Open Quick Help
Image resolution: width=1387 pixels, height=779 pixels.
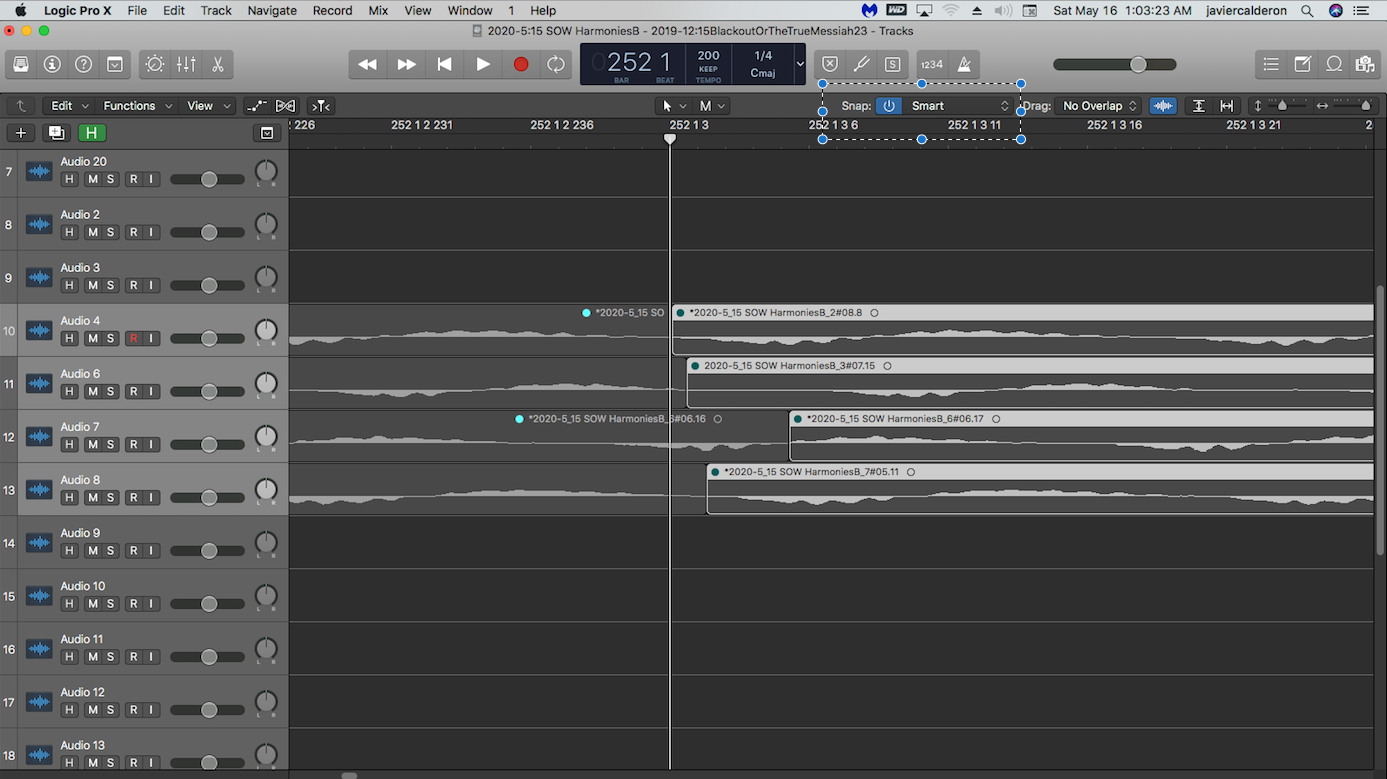coord(84,64)
